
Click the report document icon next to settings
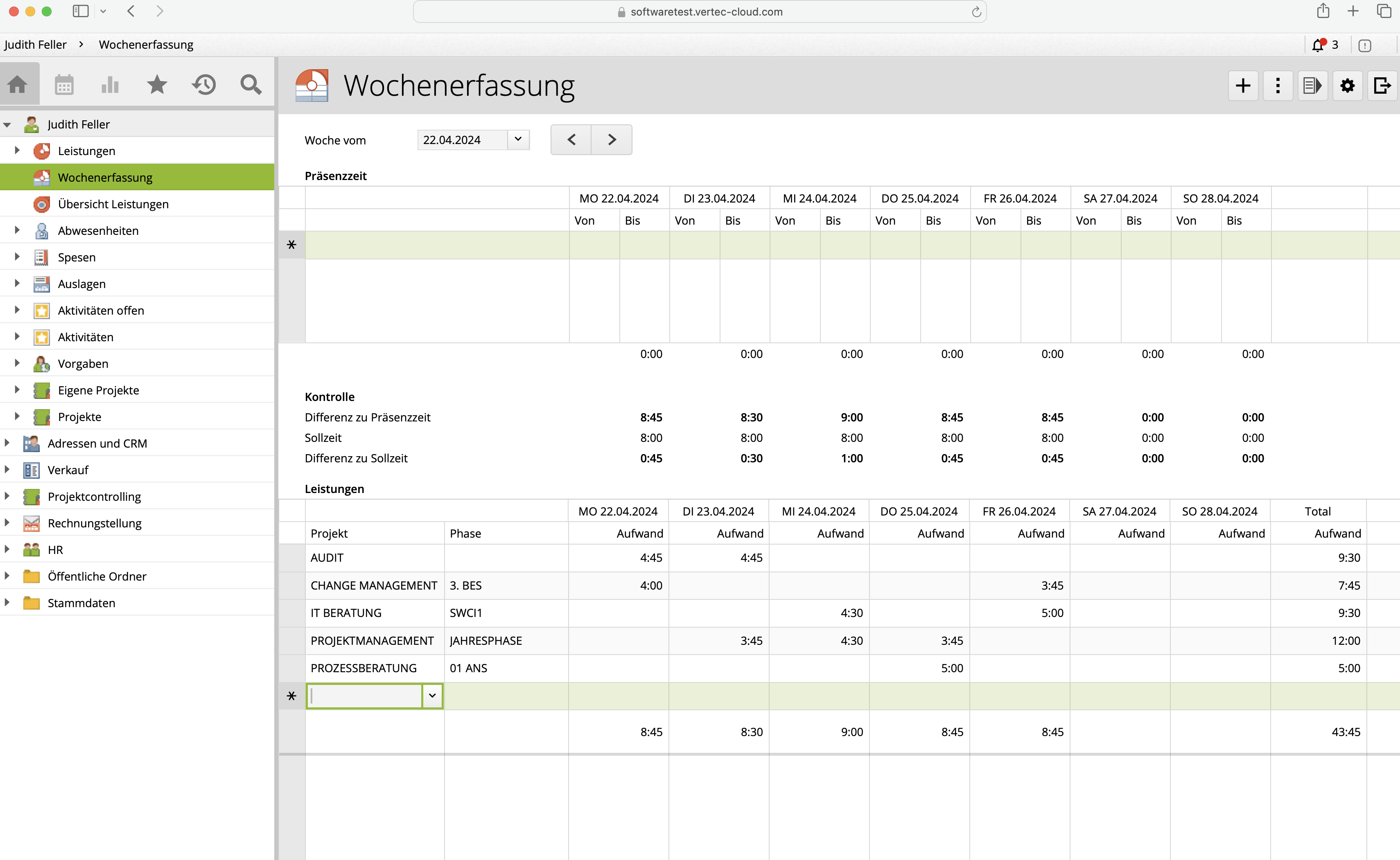pyautogui.click(x=1312, y=86)
